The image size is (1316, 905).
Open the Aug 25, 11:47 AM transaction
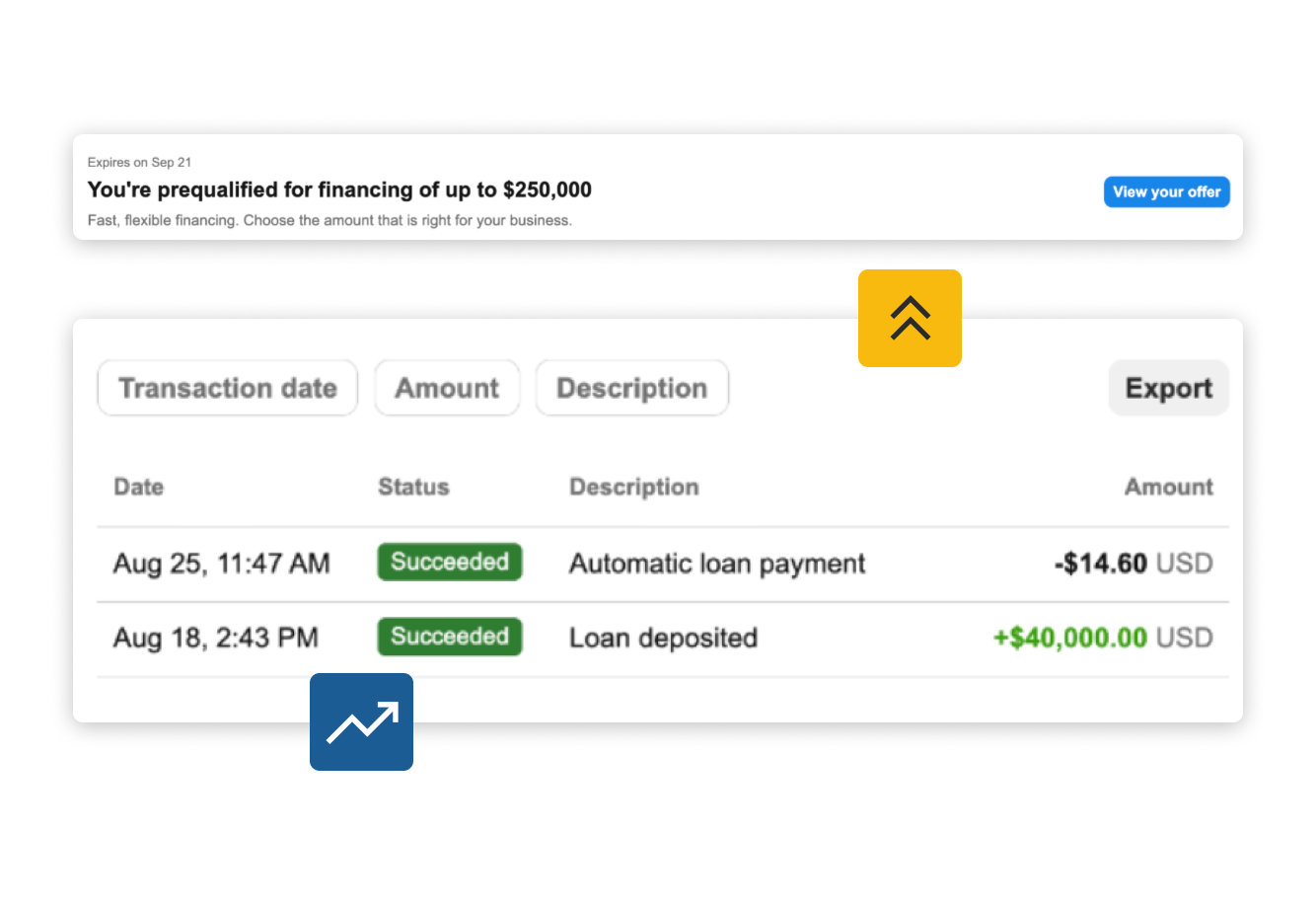tap(663, 564)
